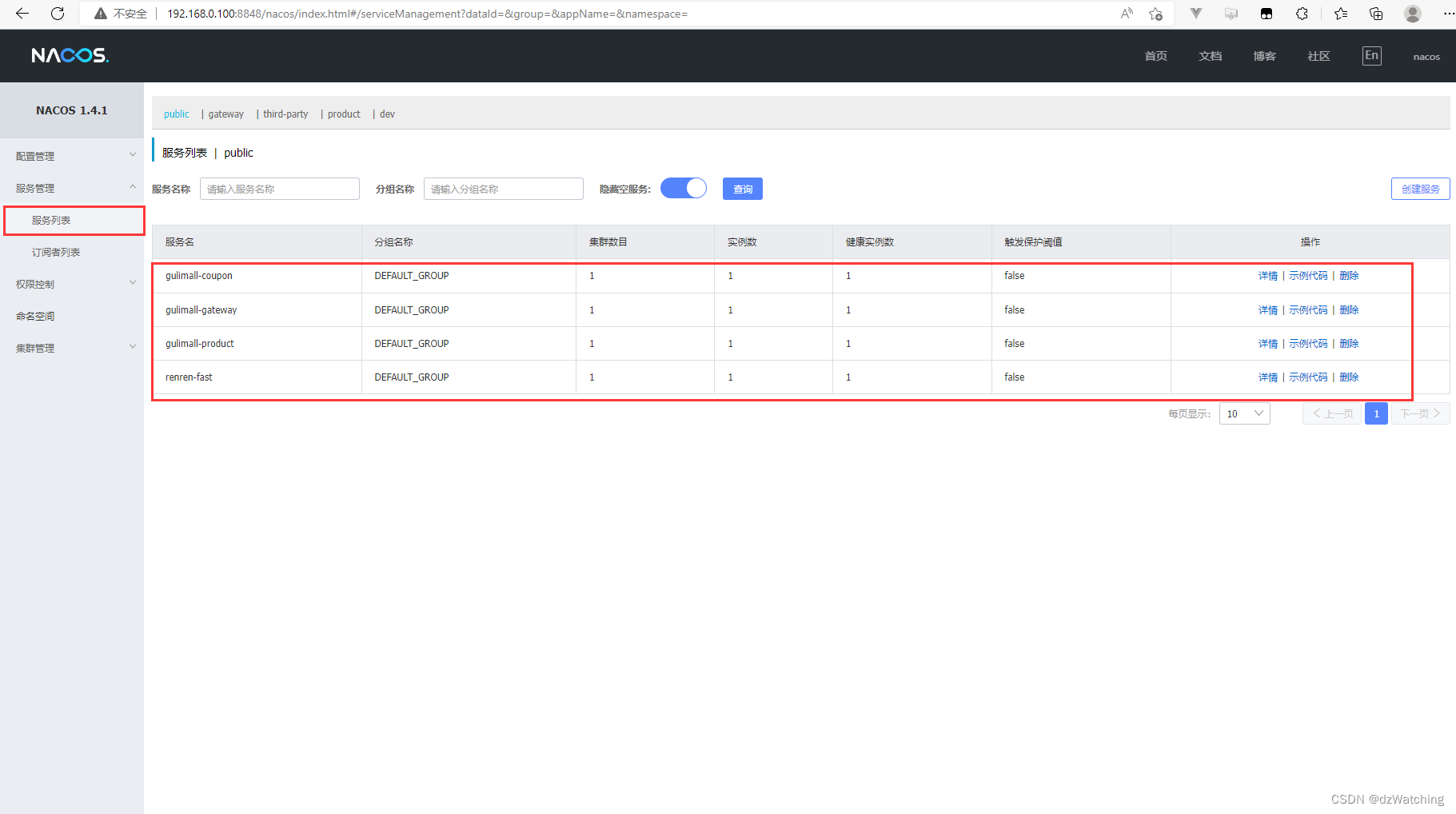Open 示例代码 for gulimall-gateway

(1308, 309)
